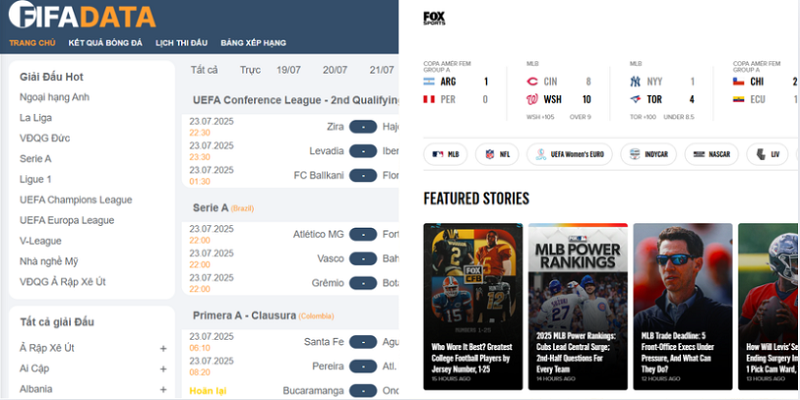The height and width of the screenshot is (400, 800).
Task: Go to LỊCH THI ĐẤU page
Action: [x=182, y=43]
